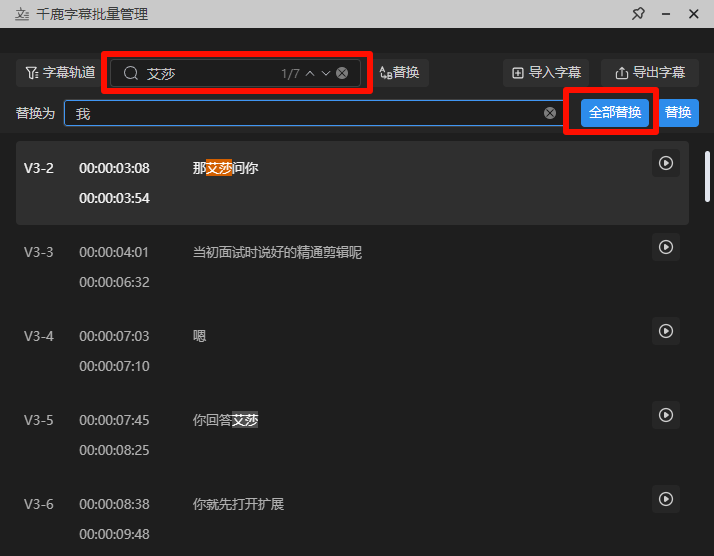
Task: Play subtitle V3-4 preview
Action: pyautogui.click(x=666, y=331)
